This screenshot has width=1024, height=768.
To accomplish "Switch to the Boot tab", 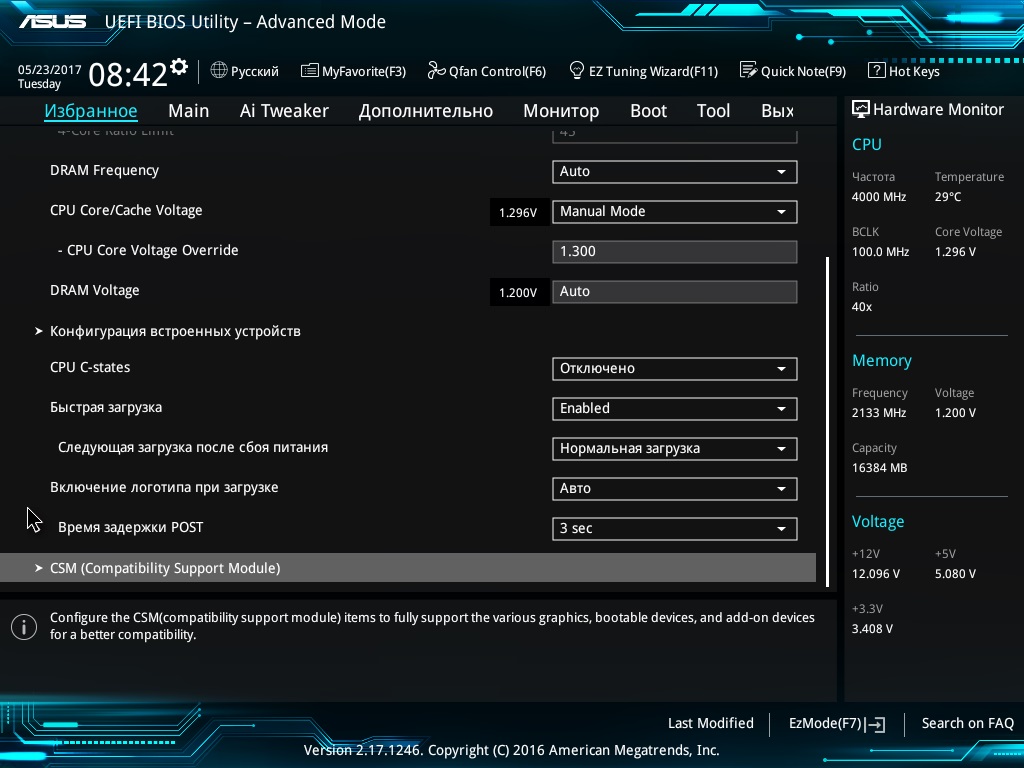I will click(x=648, y=111).
